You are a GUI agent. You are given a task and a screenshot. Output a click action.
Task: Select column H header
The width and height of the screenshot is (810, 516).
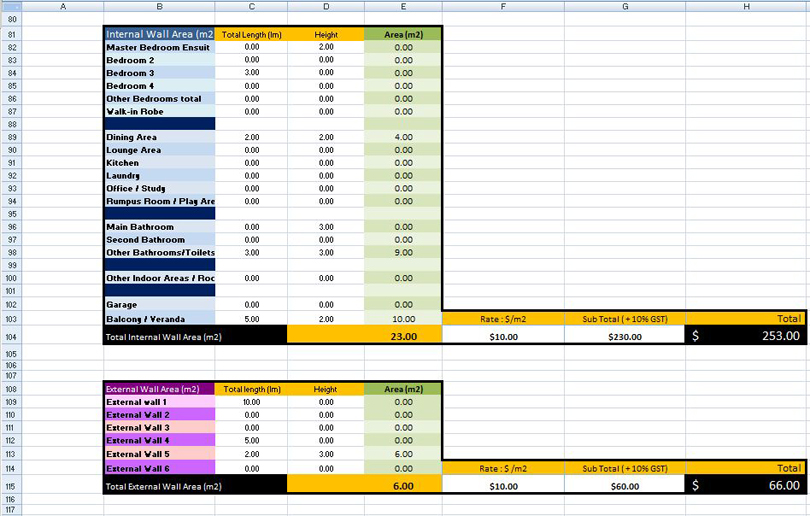746,6
